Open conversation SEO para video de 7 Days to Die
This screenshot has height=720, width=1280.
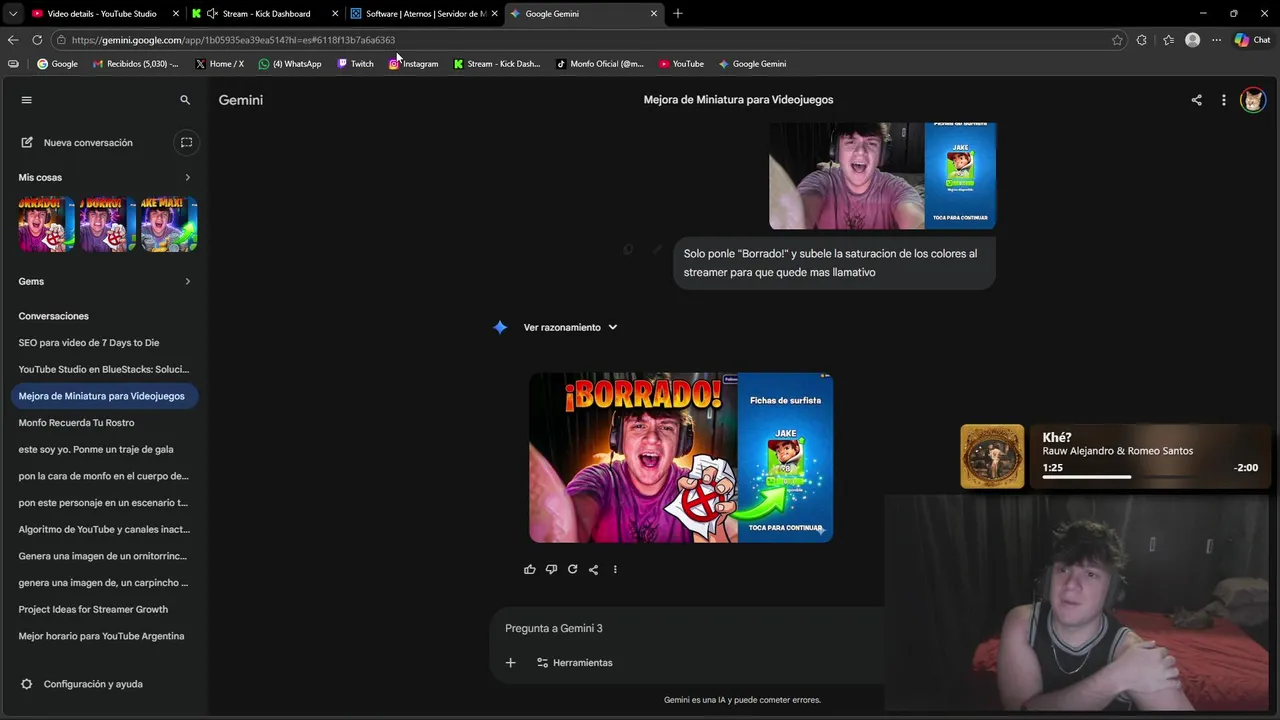(x=104, y=342)
